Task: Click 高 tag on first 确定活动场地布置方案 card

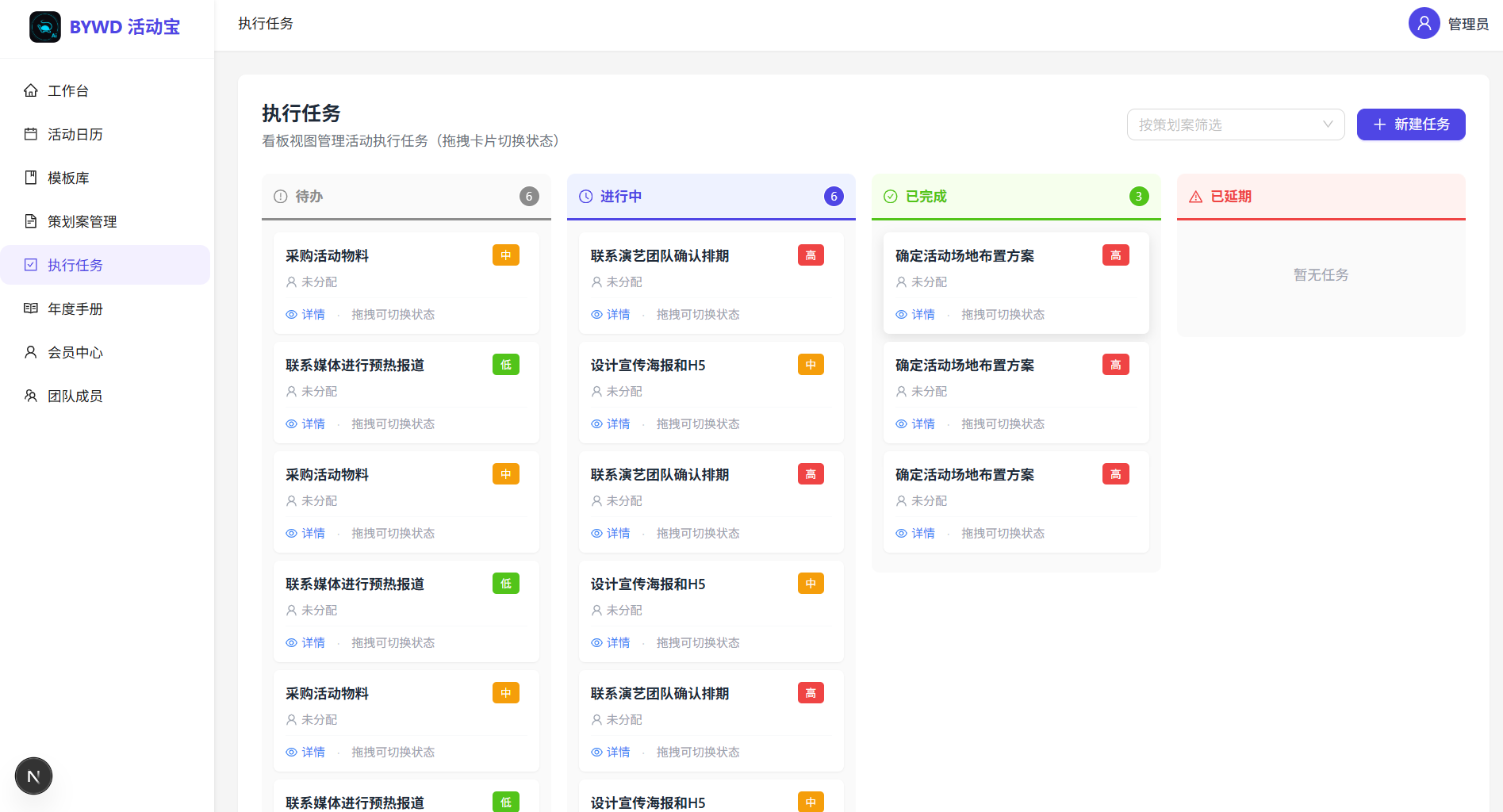Action: 1116,255
